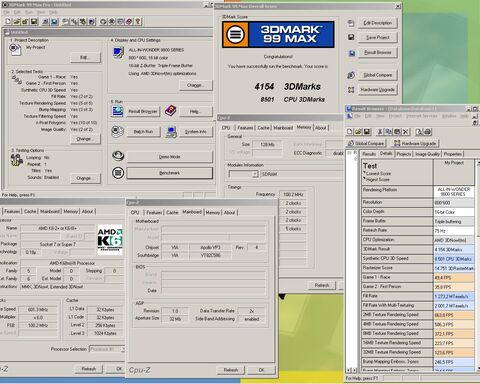Click the question-mark help icon in 3DMark toolbar
The width and height of the screenshot is (480, 384).
(x=138, y=22)
